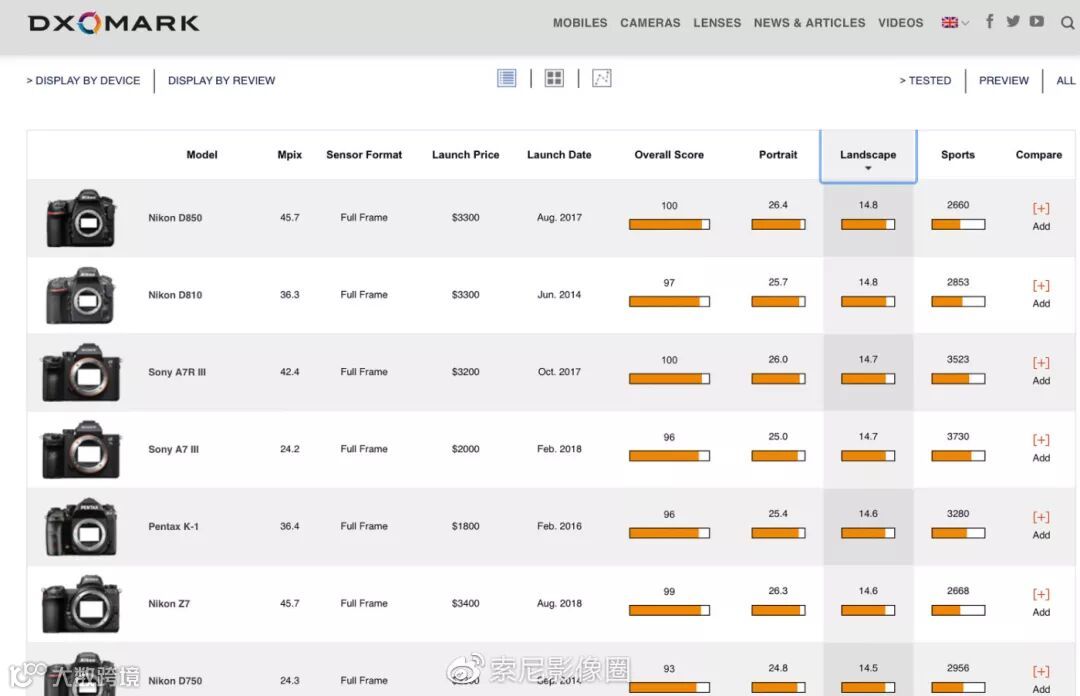Open DXOMARK Facebook page icon
Image resolution: width=1080 pixels, height=696 pixels.
tap(989, 21)
